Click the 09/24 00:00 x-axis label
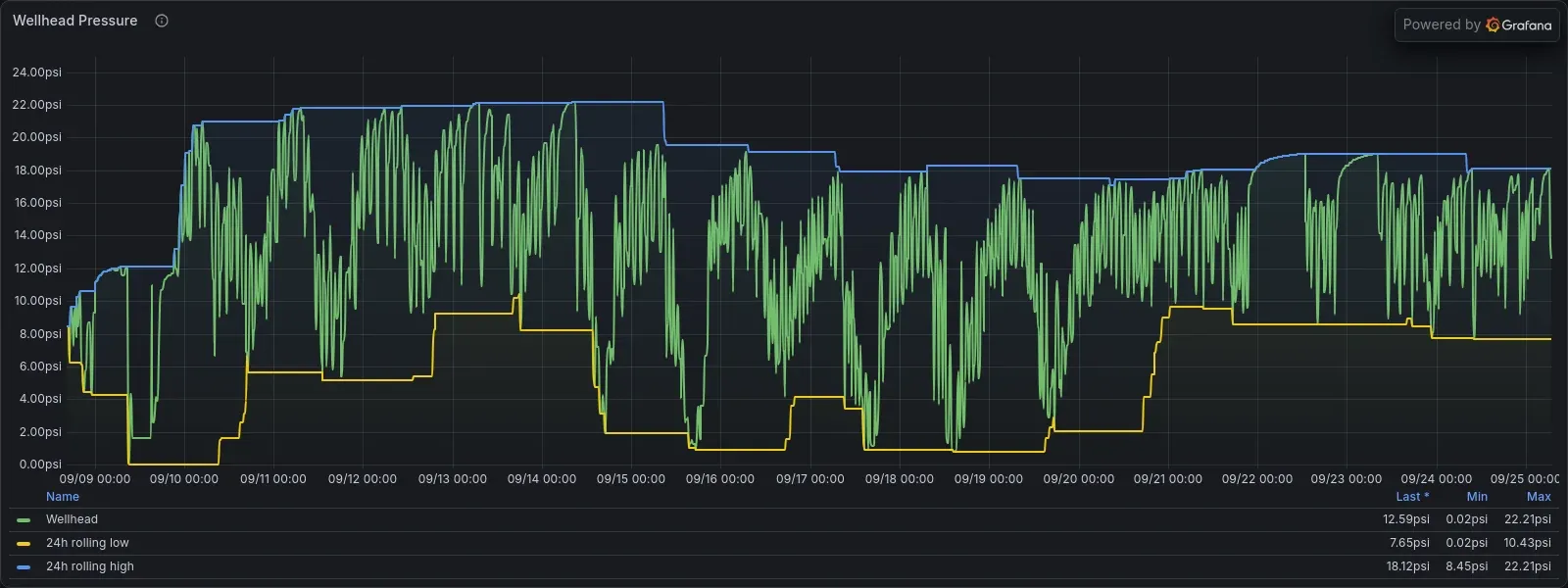 (1437, 479)
